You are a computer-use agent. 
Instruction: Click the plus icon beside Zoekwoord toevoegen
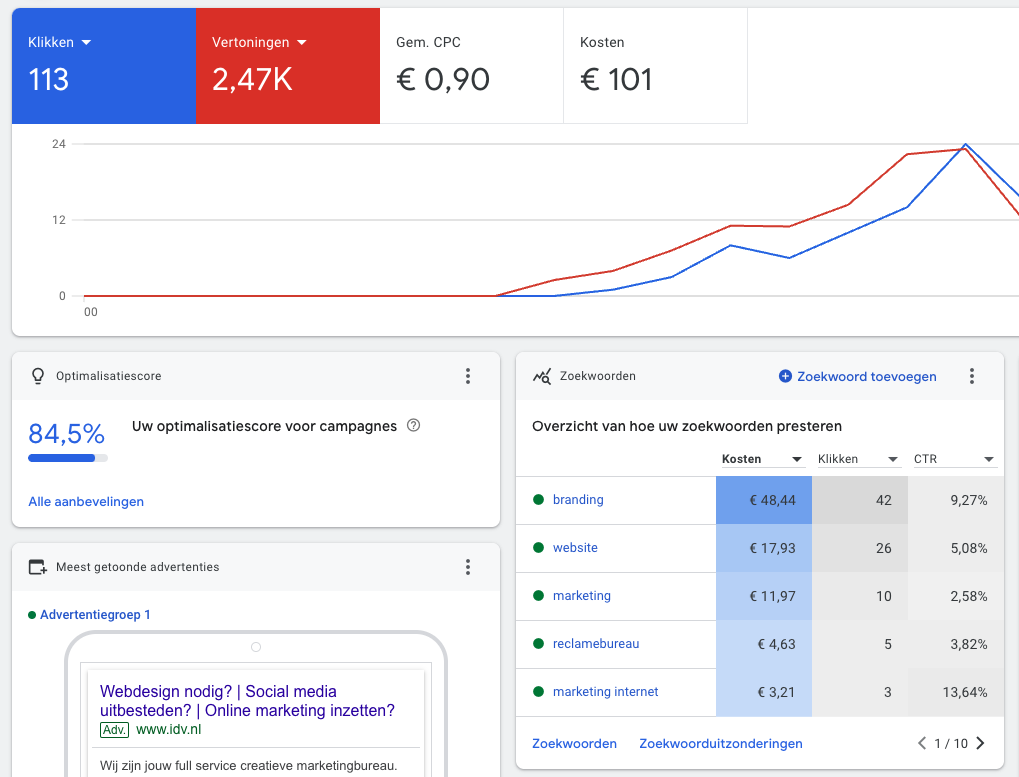785,376
